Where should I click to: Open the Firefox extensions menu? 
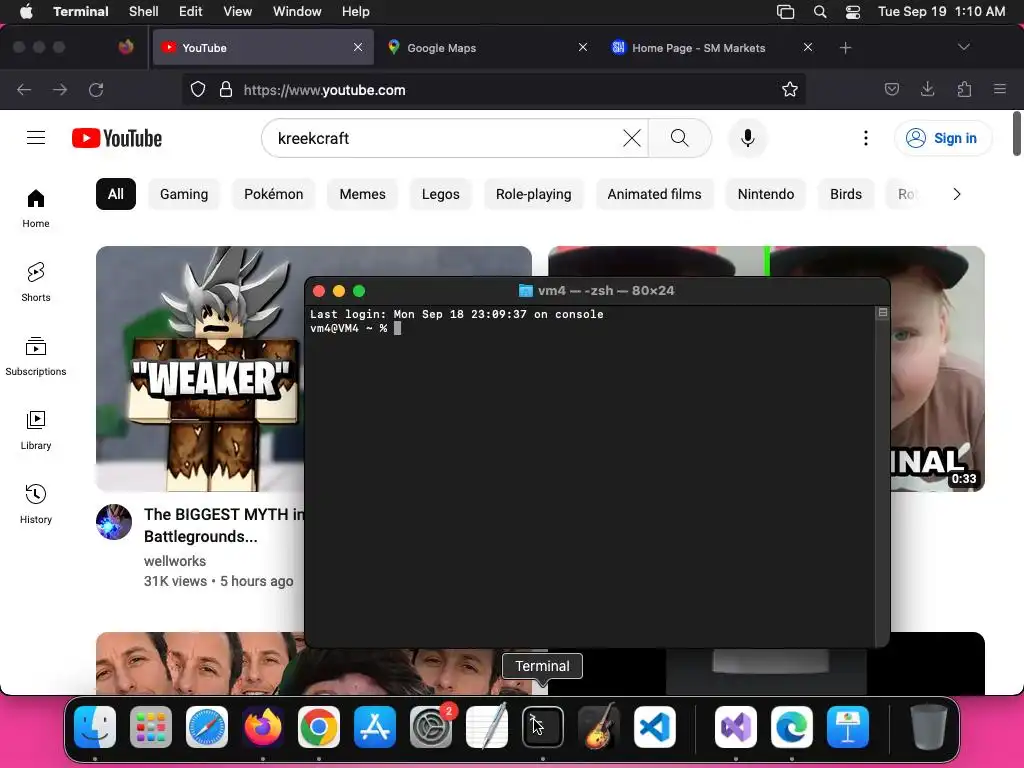tap(964, 89)
